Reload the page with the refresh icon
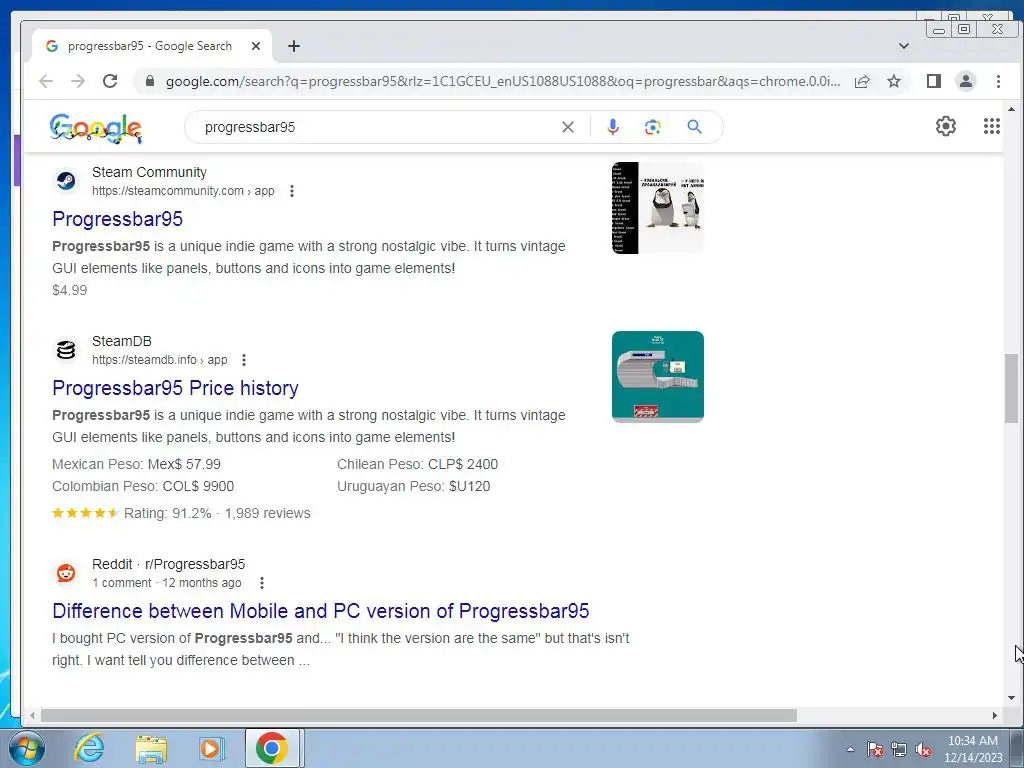1024x768 pixels. [x=110, y=81]
